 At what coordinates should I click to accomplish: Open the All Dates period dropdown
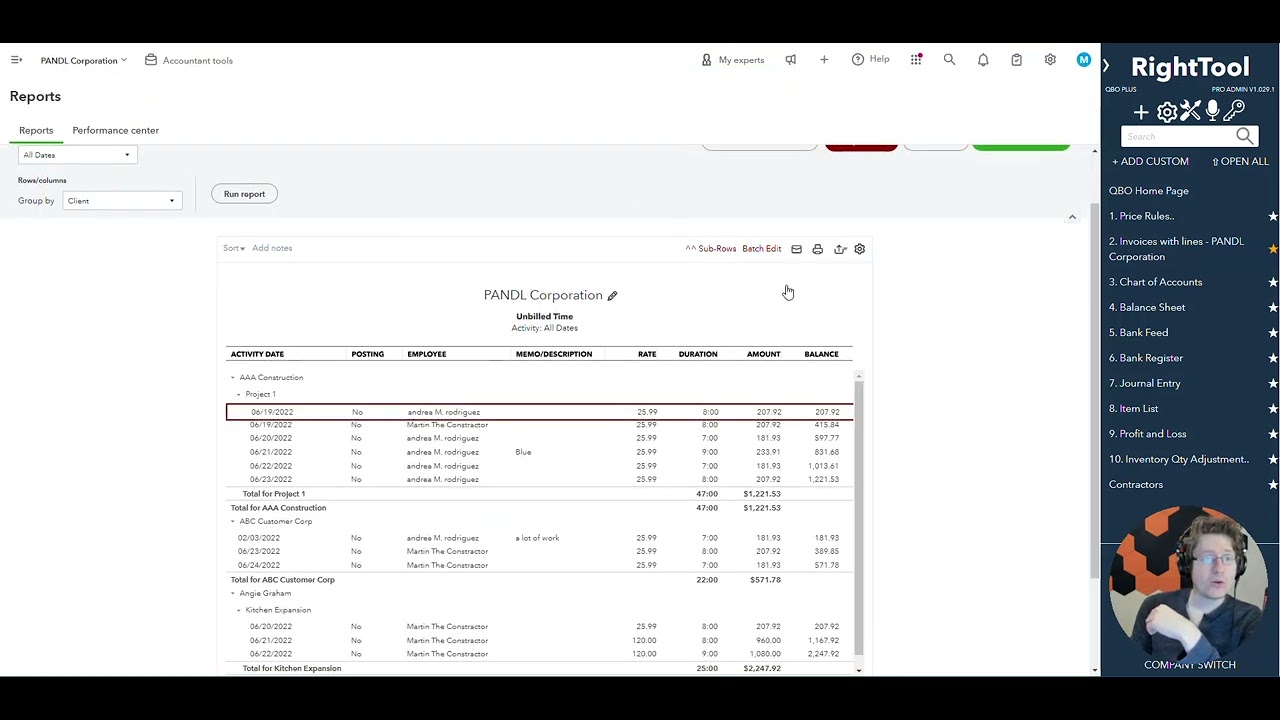coord(76,155)
